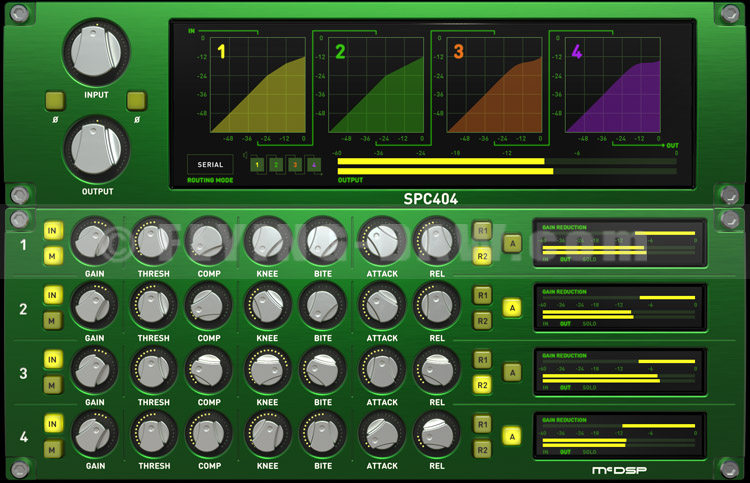Toggle IN button for band 4
Image resolution: width=750 pixels, height=483 pixels.
[53, 424]
